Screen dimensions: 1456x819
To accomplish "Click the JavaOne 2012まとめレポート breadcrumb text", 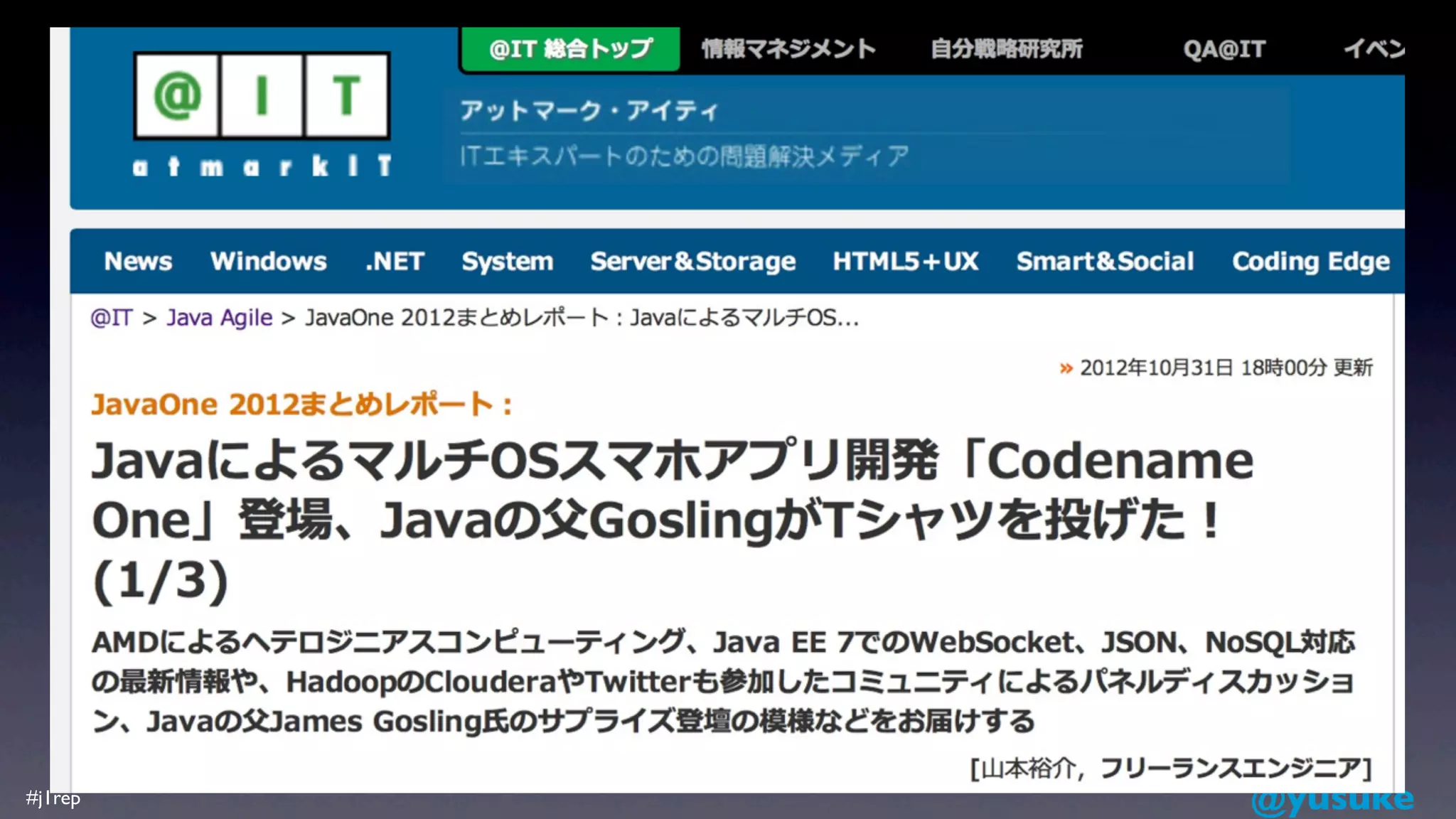I will 582,318.
